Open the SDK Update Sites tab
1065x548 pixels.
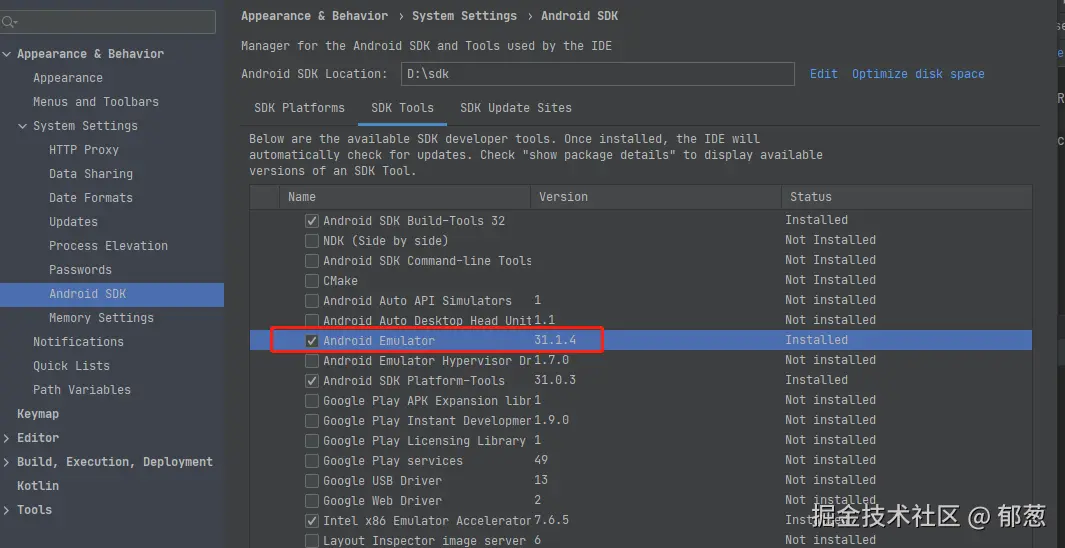point(516,108)
